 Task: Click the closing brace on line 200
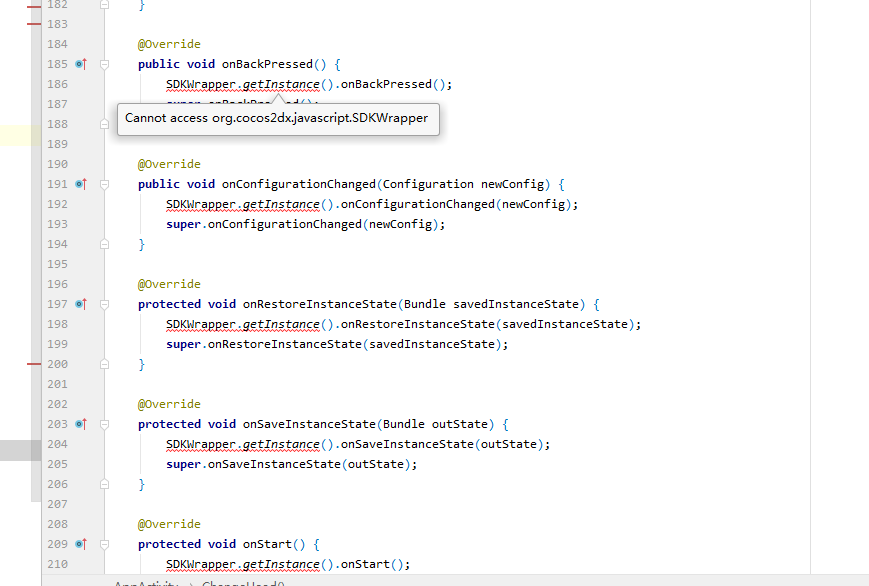[x=142, y=364]
